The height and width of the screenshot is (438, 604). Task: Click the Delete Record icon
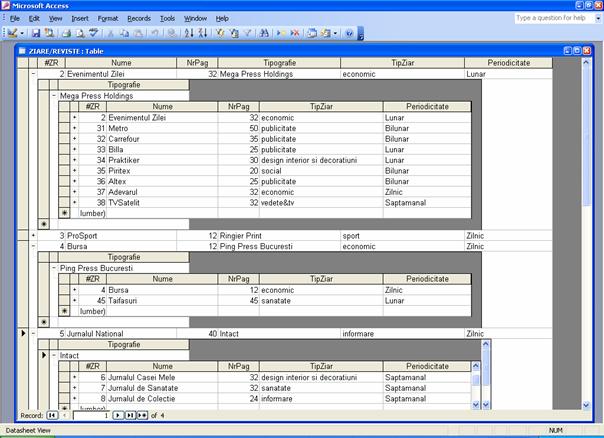click(294, 33)
